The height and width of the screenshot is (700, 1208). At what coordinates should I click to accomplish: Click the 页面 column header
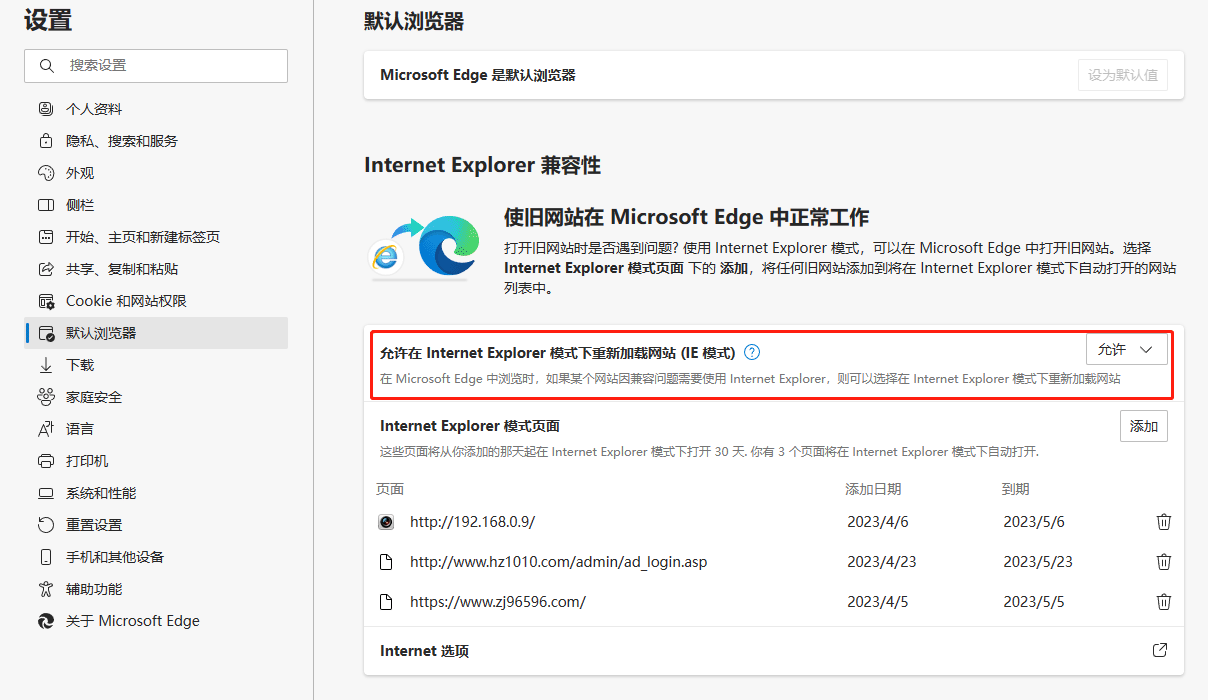390,489
